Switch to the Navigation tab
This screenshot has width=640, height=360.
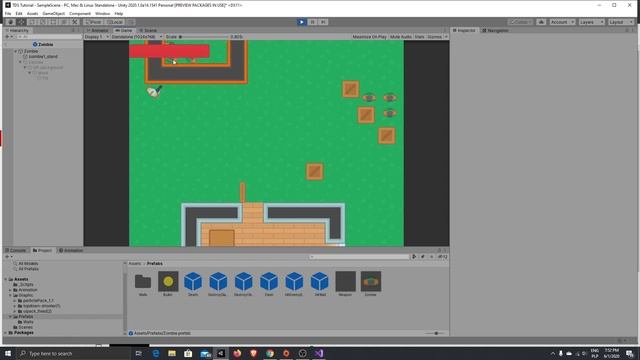click(495, 31)
